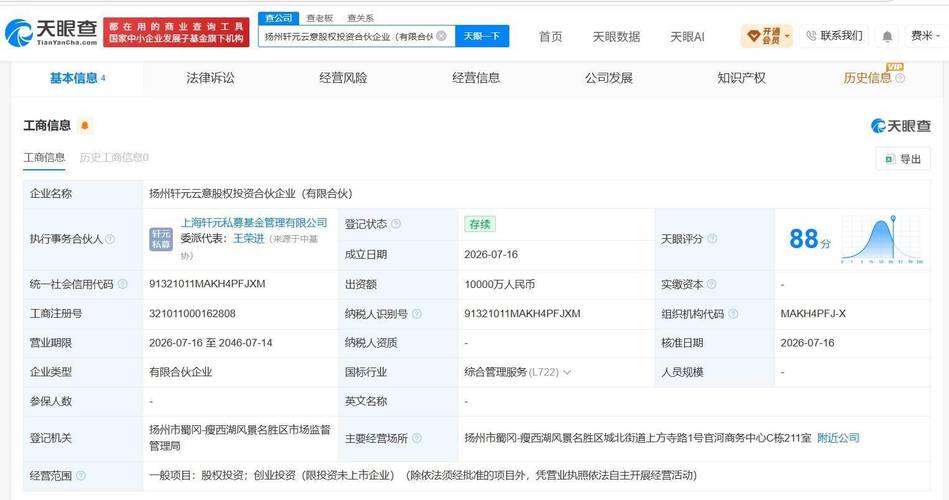Show help for 登记状态

(396, 224)
